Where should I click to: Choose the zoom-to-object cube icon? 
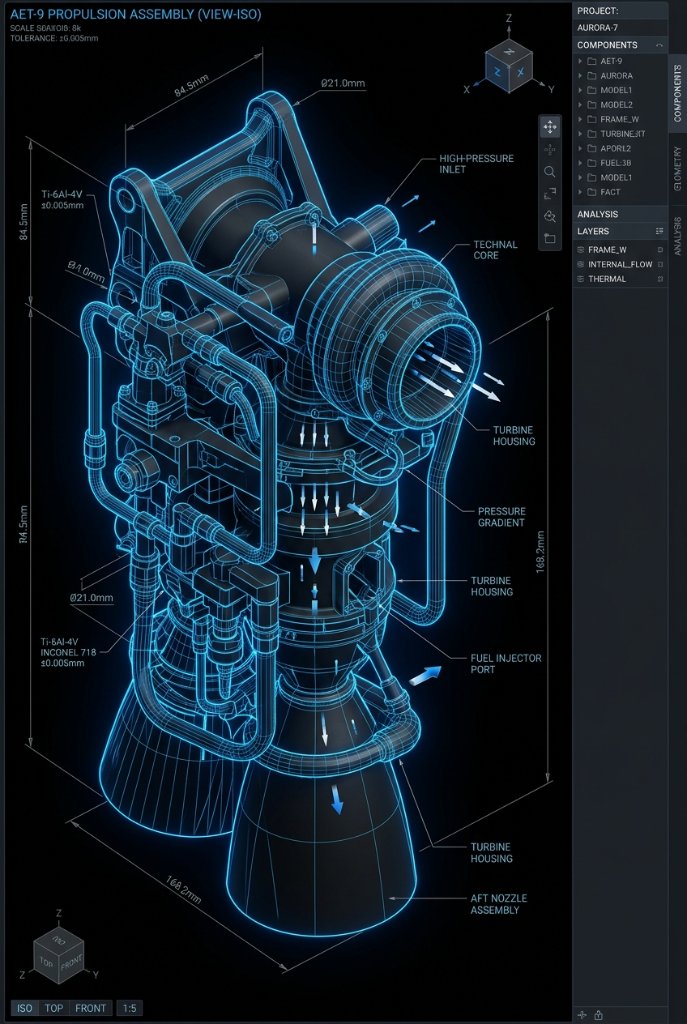pos(549,216)
